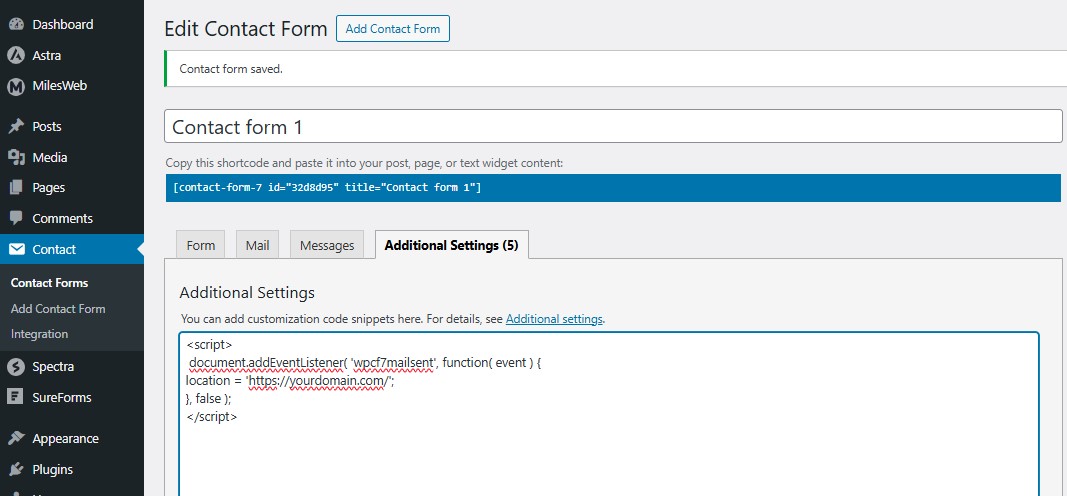Click the yourdomain.com location line
Screen dimensions: 1067x496
click(x=290, y=381)
